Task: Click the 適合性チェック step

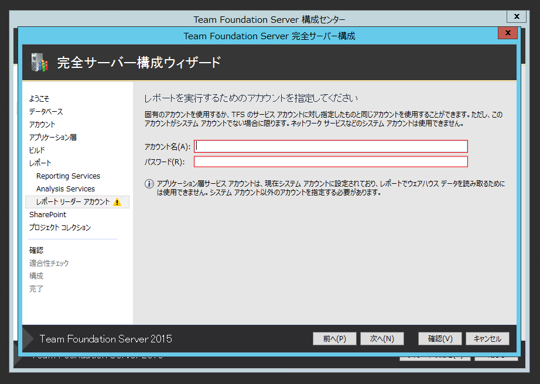Action: (x=49, y=263)
